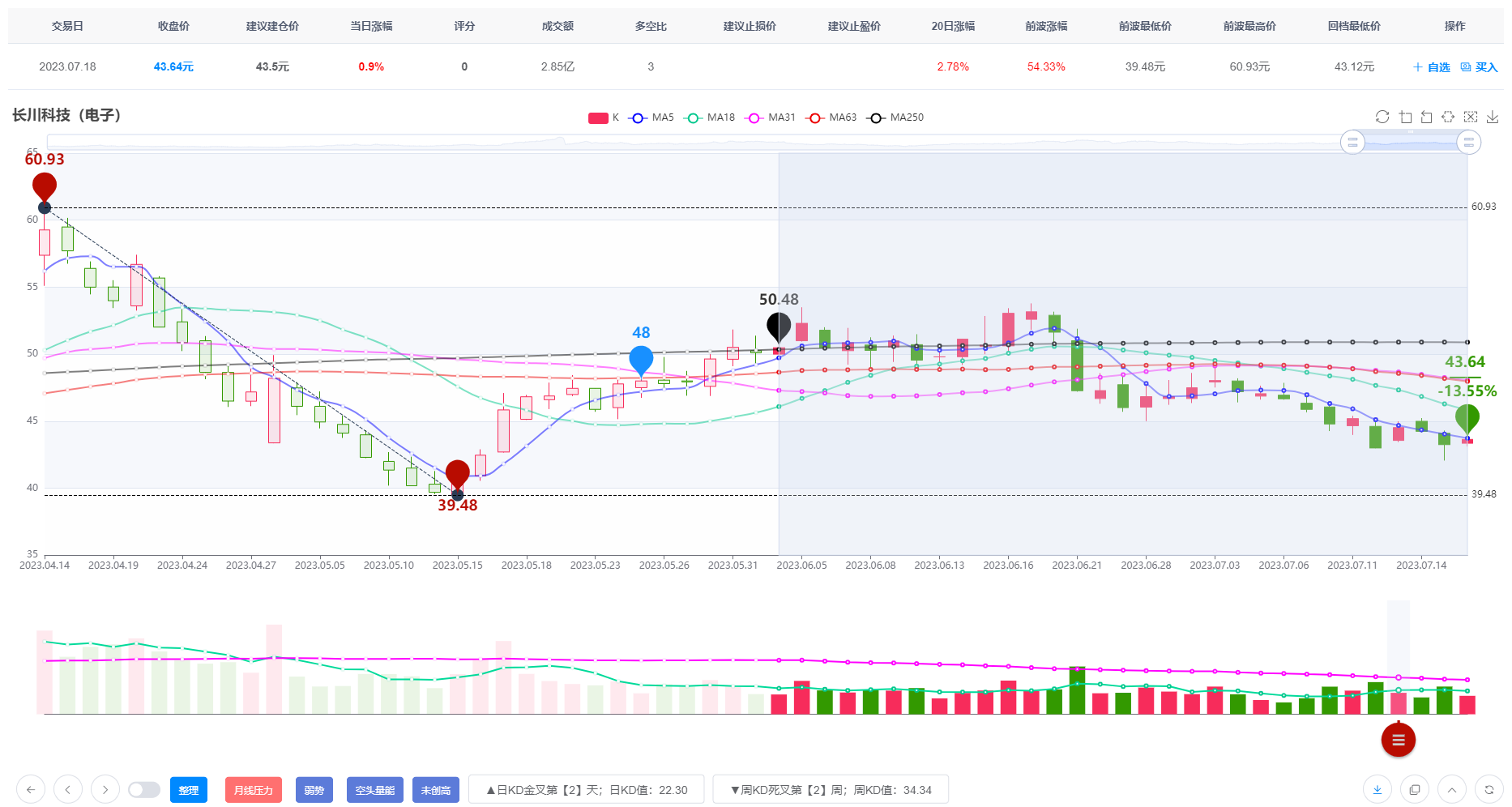The width and height of the screenshot is (1512, 807).
Task: Click the 54.33% previous wave gain value
Action: click(x=1046, y=66)
